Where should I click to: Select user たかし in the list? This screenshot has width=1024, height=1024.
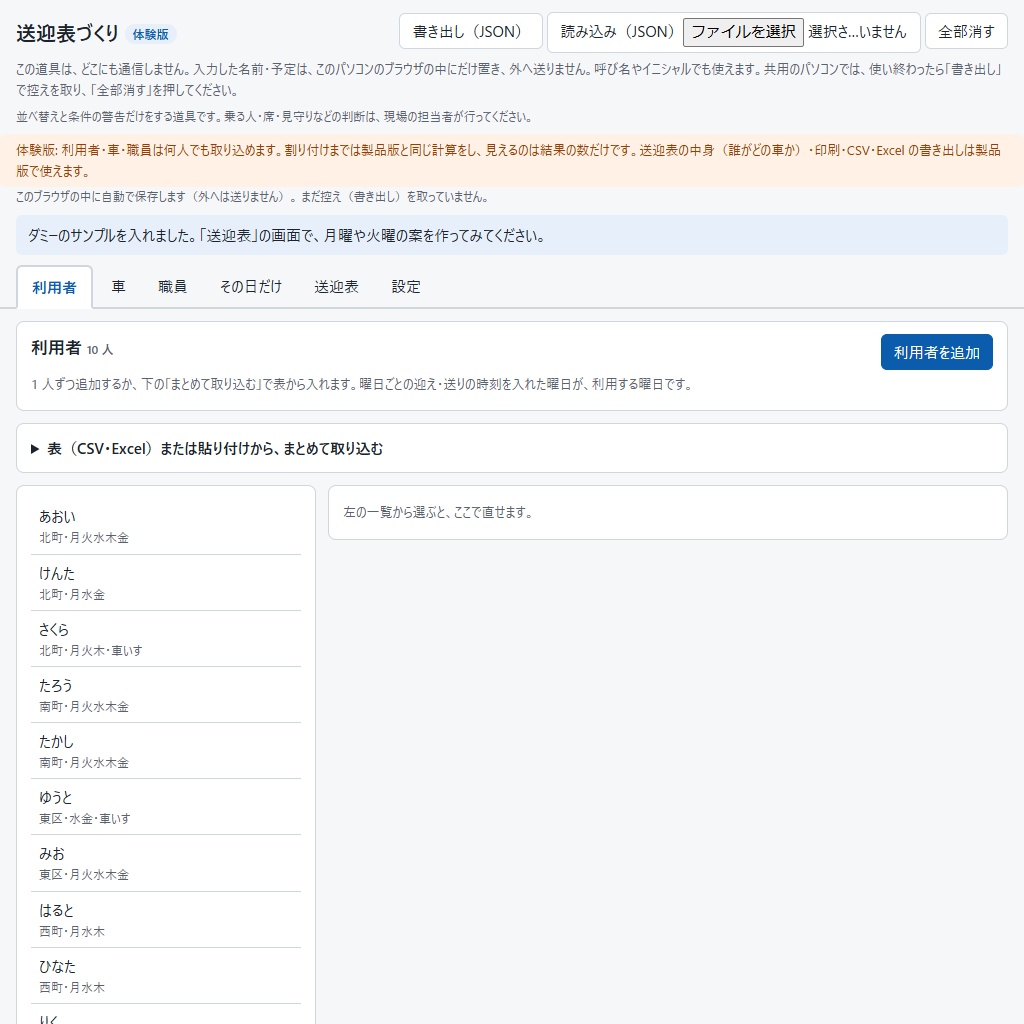coord(166,751)
